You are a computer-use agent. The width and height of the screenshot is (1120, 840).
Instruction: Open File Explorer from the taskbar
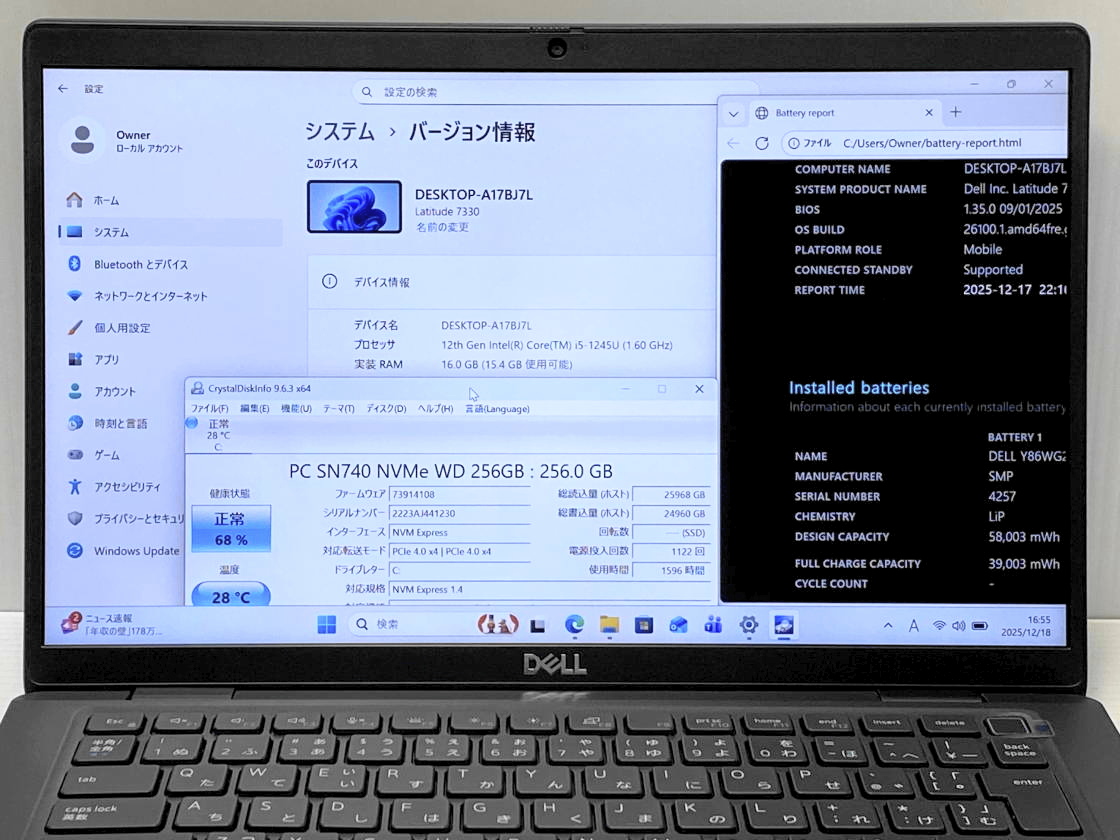coord(609,625)
